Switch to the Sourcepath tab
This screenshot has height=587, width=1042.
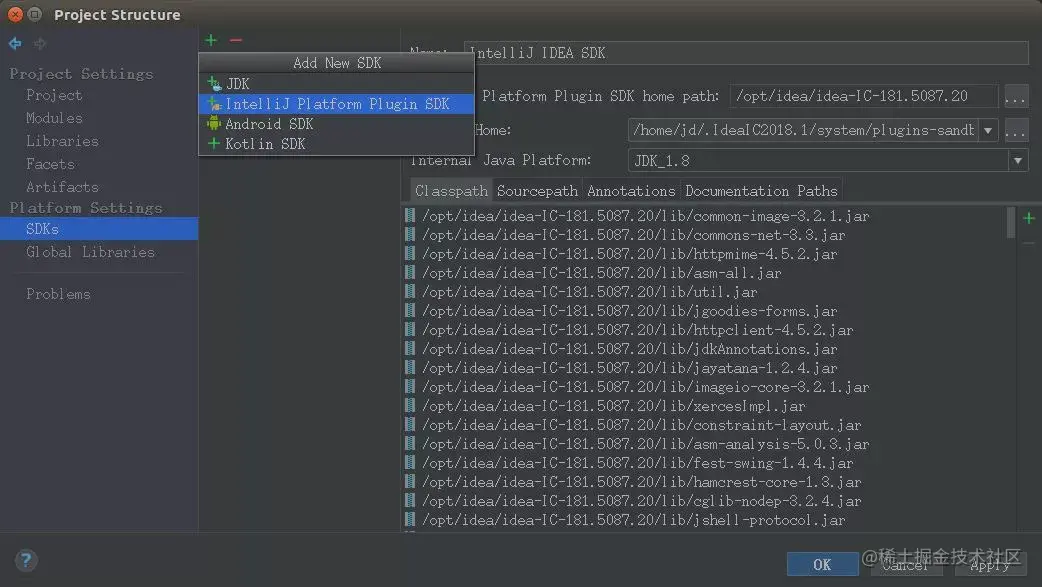(x=537, y=191)
